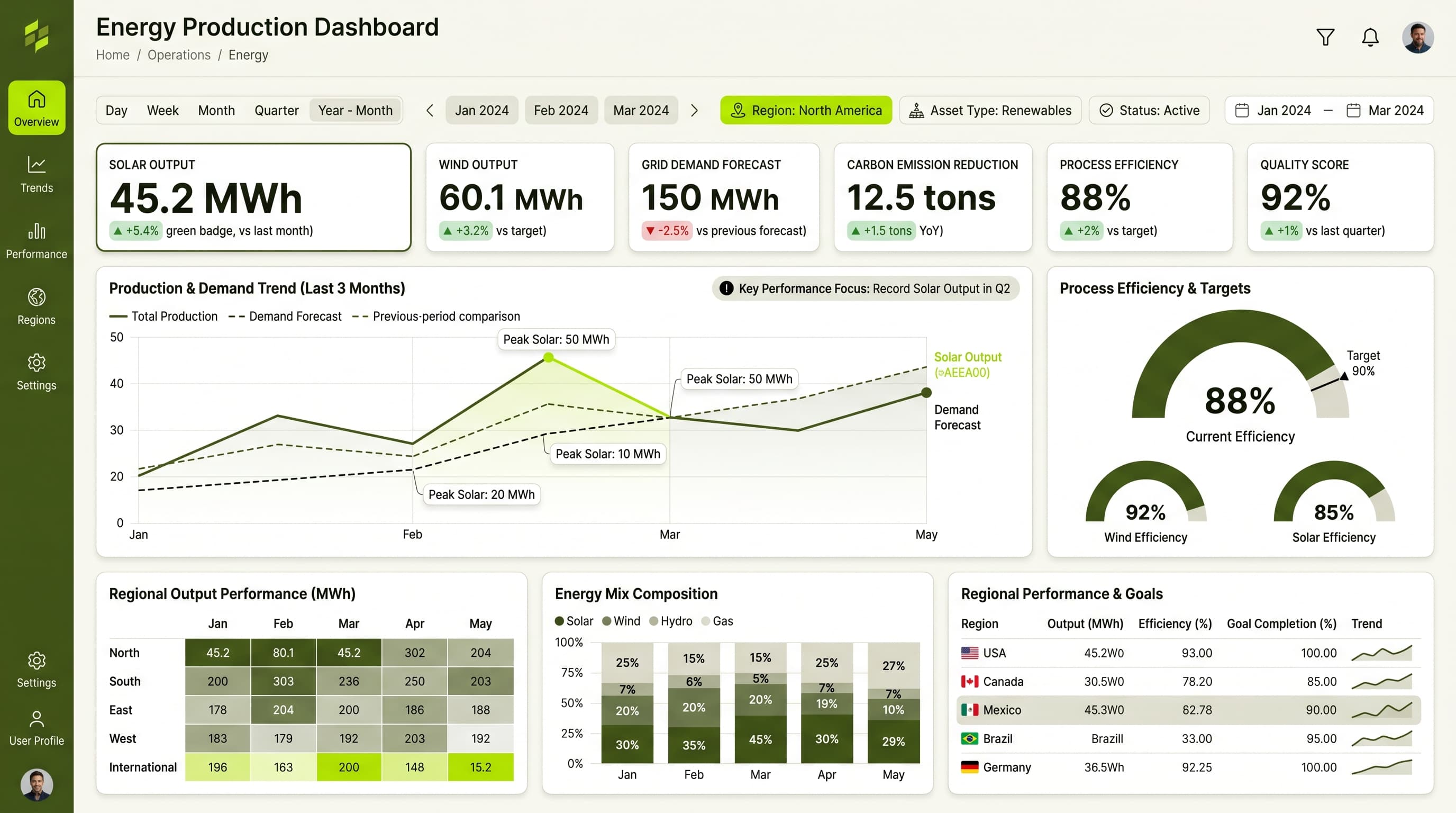Open the Jan 2024 start date picker
Viewport: 1456px width, 813px height.
(1273, 110)
